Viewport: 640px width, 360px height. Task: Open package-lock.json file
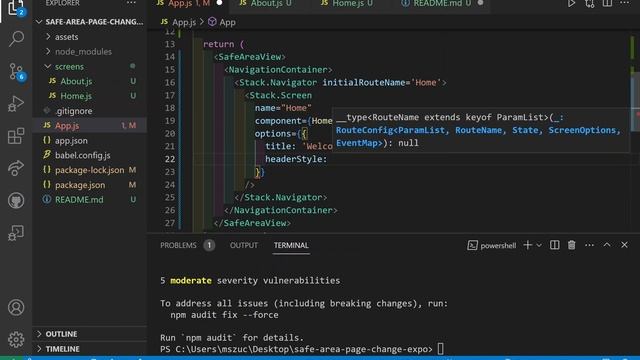tap(89, 170)
